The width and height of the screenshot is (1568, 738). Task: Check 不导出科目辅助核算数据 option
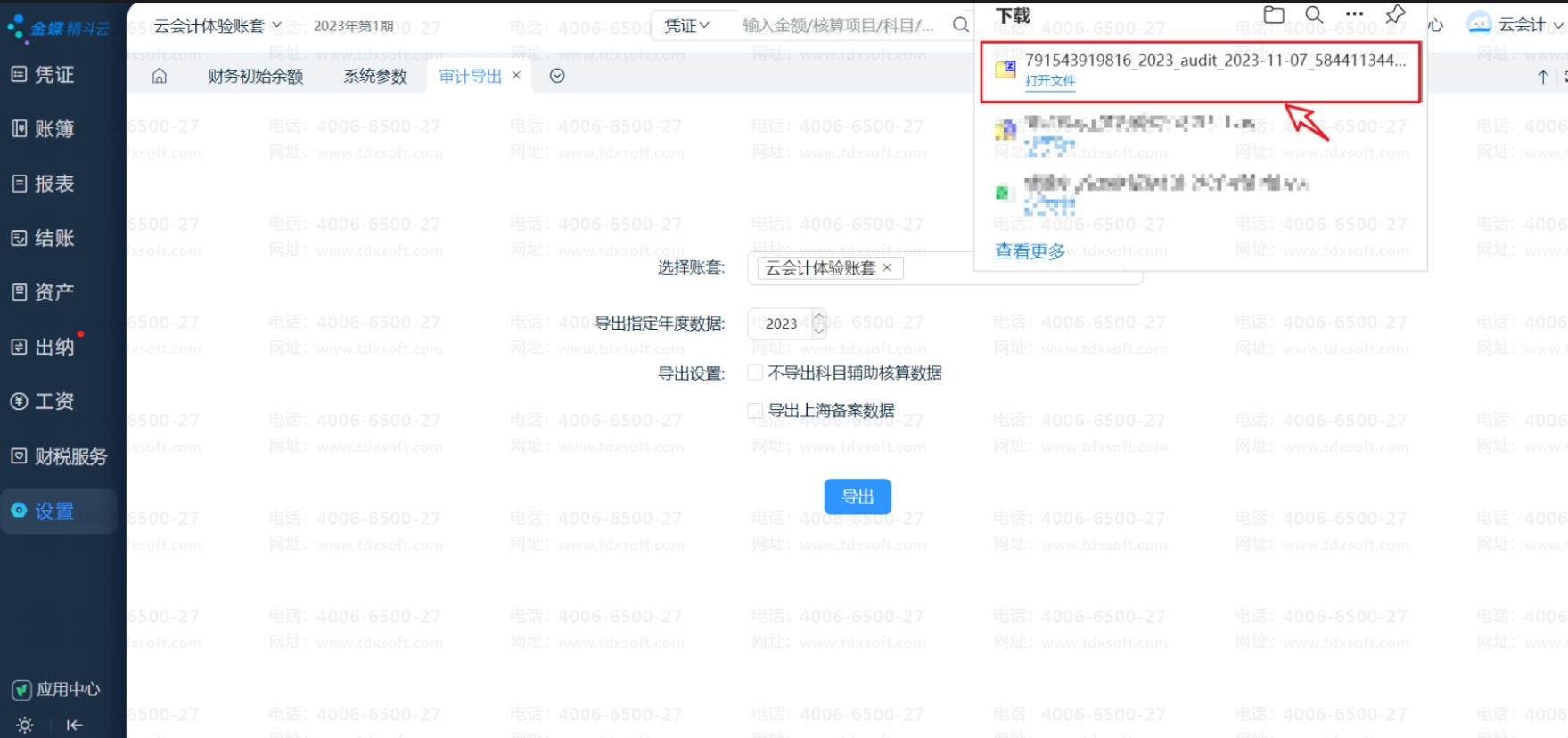[x=755, y=373]
